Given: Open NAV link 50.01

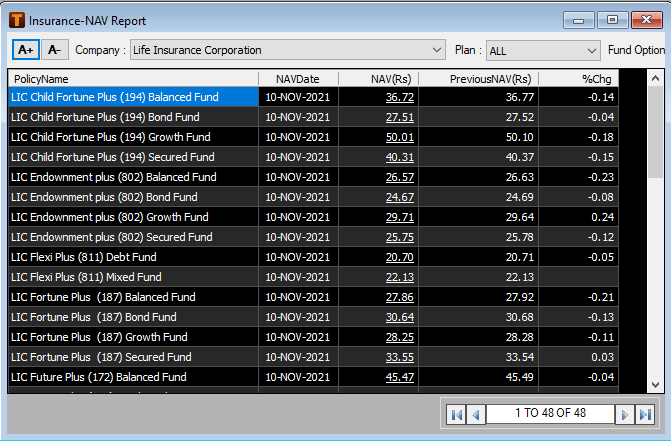Looking at the screenshot, I should 400,137.
